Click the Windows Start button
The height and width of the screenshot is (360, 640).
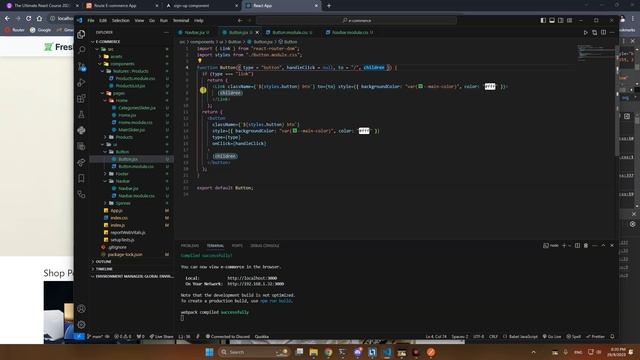tap(209, 352)
